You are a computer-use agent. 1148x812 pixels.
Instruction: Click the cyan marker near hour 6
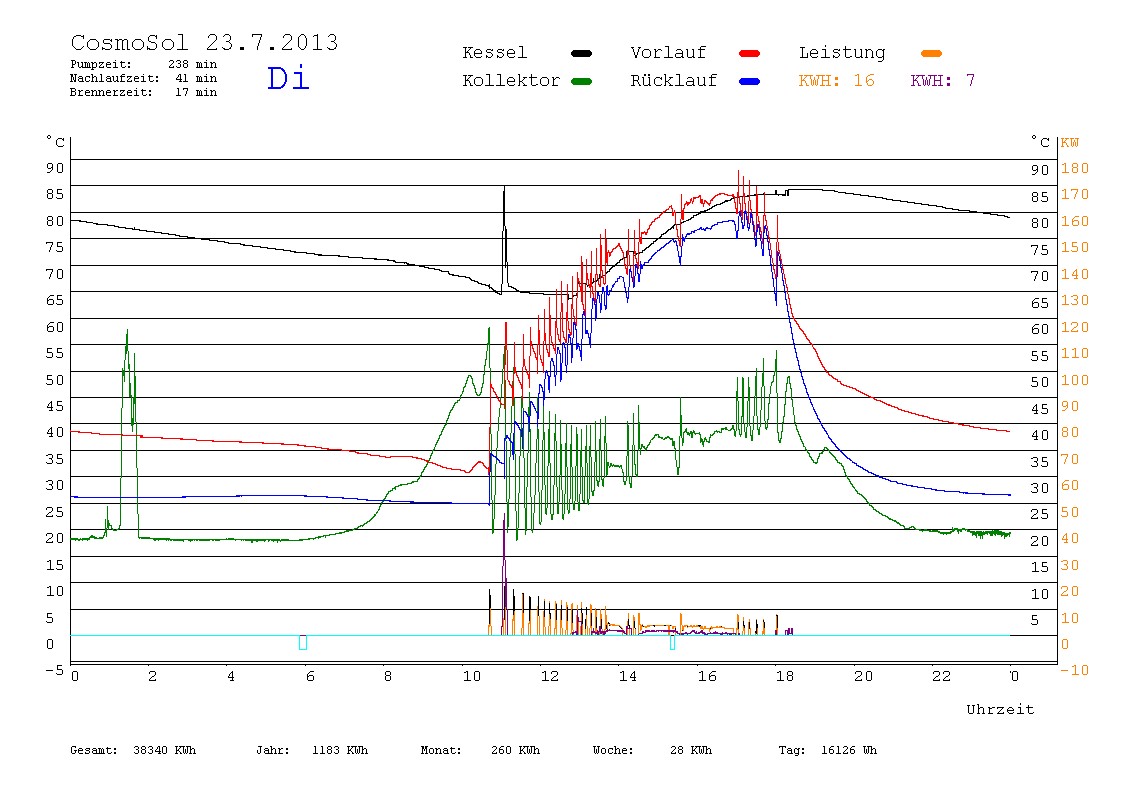(303, 642)
